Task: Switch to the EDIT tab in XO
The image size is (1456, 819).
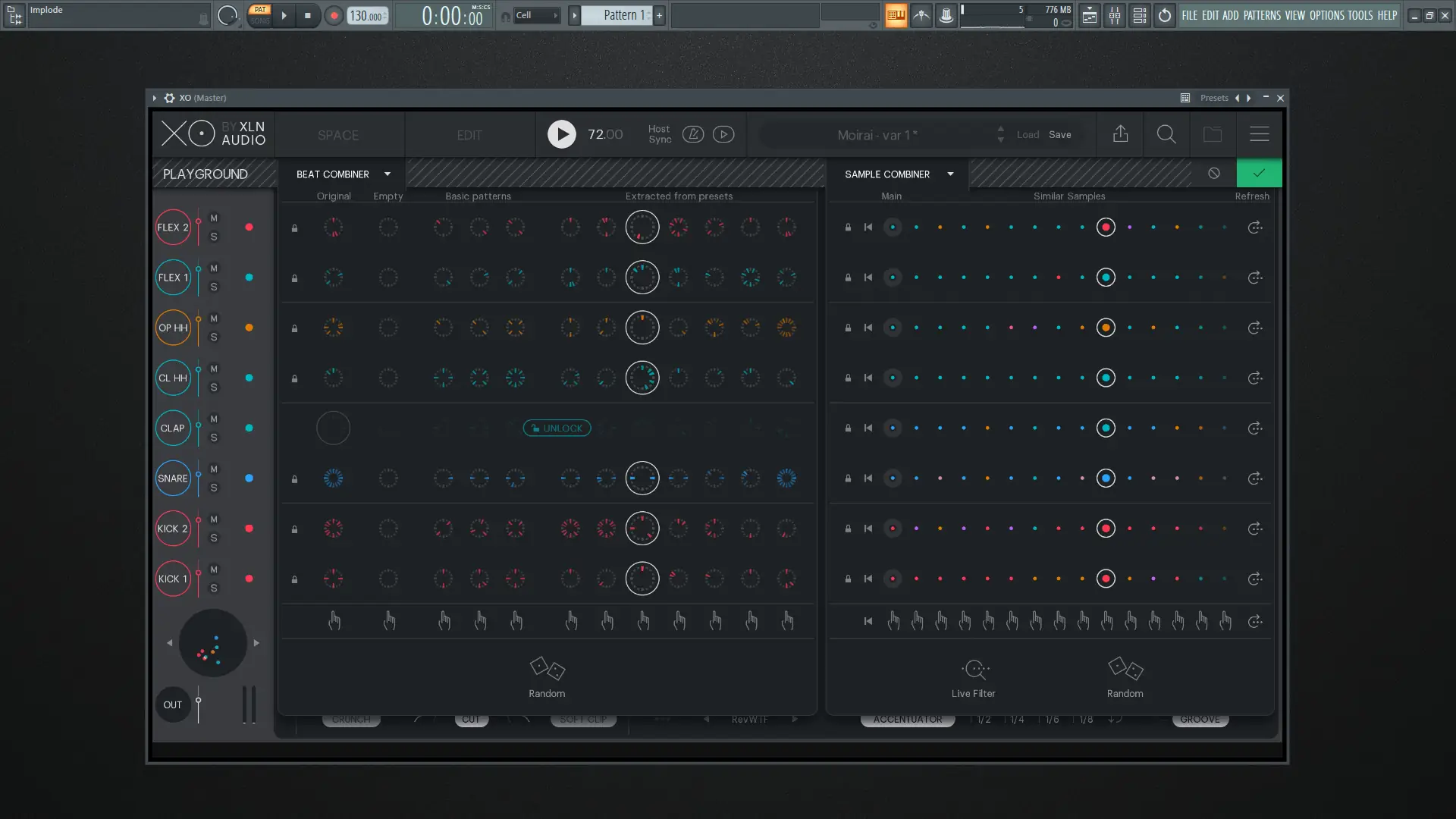Action: coord(470,135)
